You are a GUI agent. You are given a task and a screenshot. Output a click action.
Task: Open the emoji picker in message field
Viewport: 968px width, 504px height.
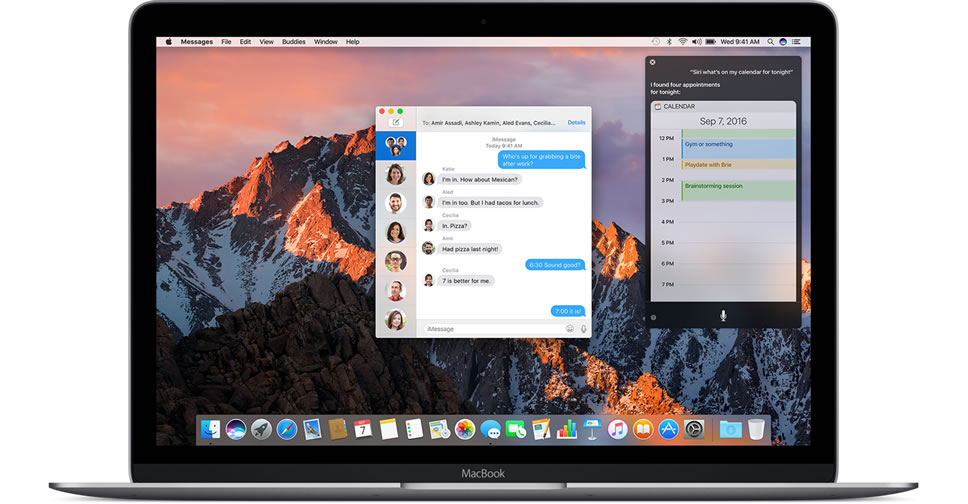pyautogui.click(x=570, y=329)
